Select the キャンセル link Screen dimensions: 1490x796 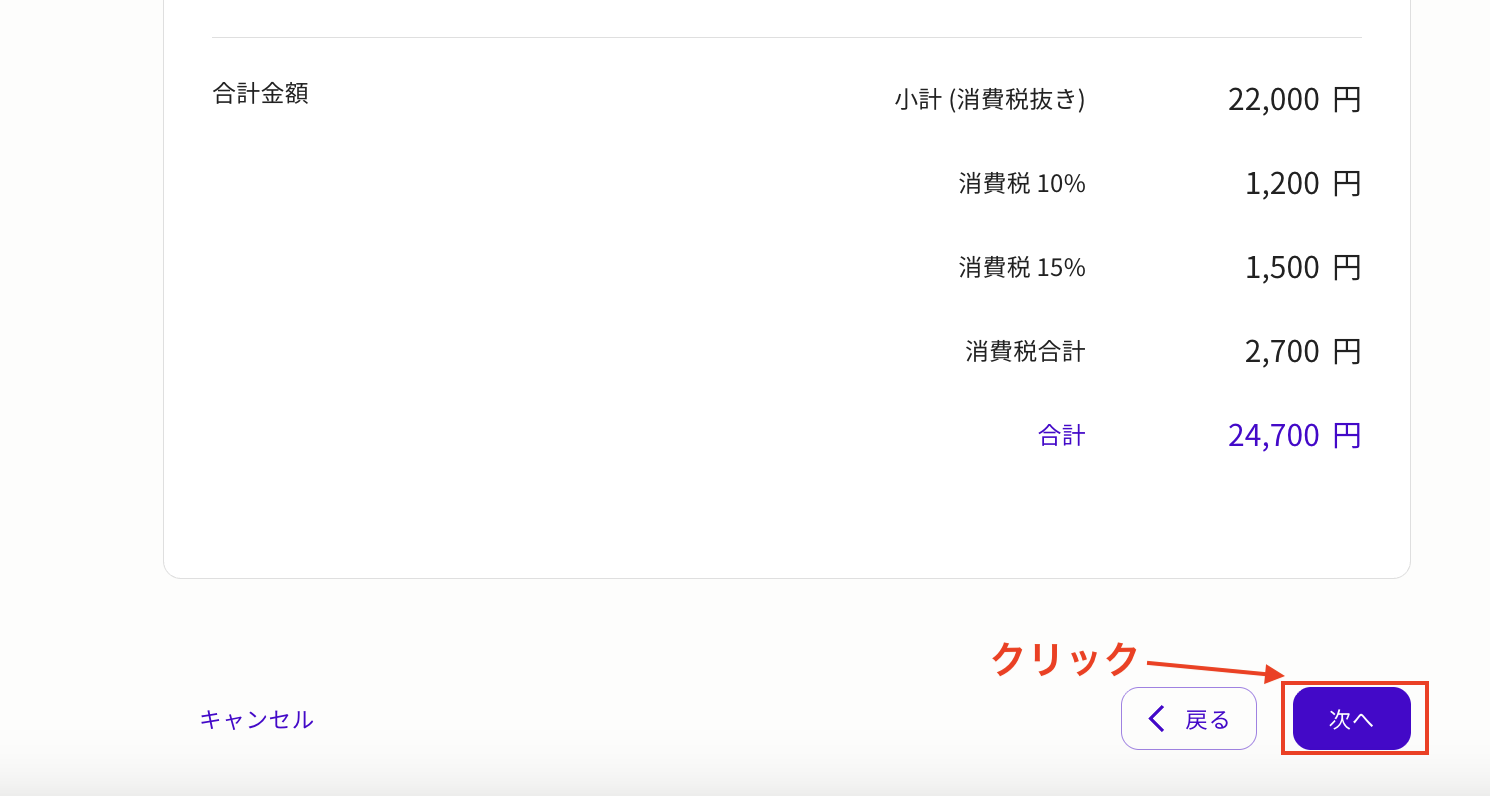tap(257, 719)
